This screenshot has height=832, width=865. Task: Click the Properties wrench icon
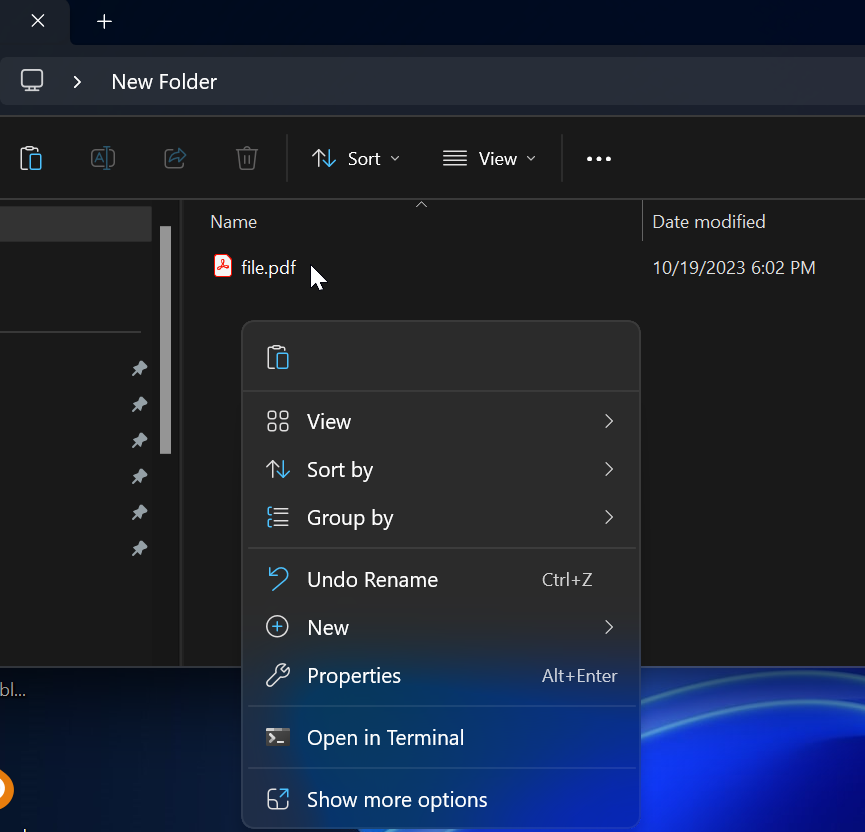pyautogui.click(x=277, y=675)
